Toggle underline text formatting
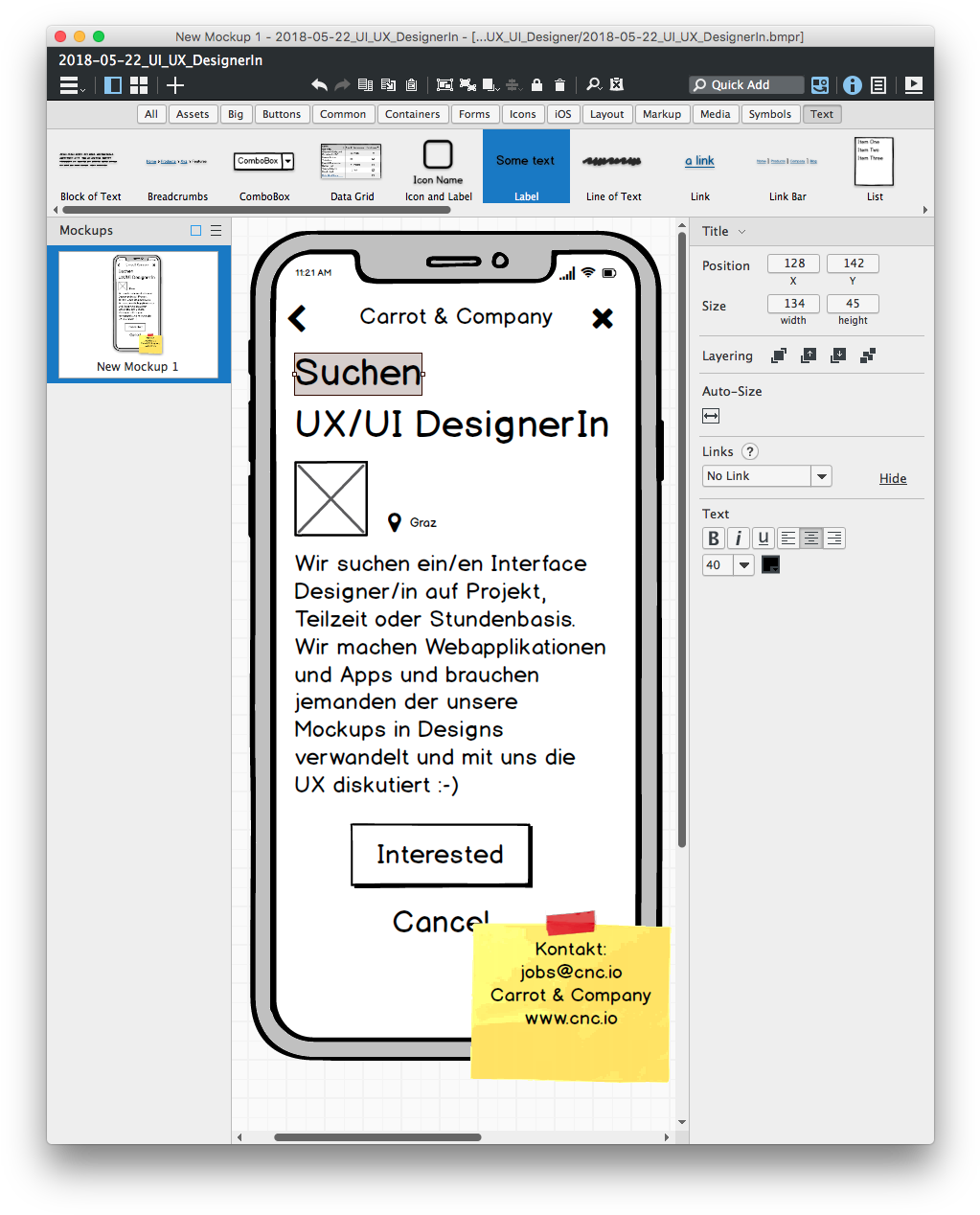Image resolution: width=980 pixels, height=1215 pixels. click(x=763, y=539)
